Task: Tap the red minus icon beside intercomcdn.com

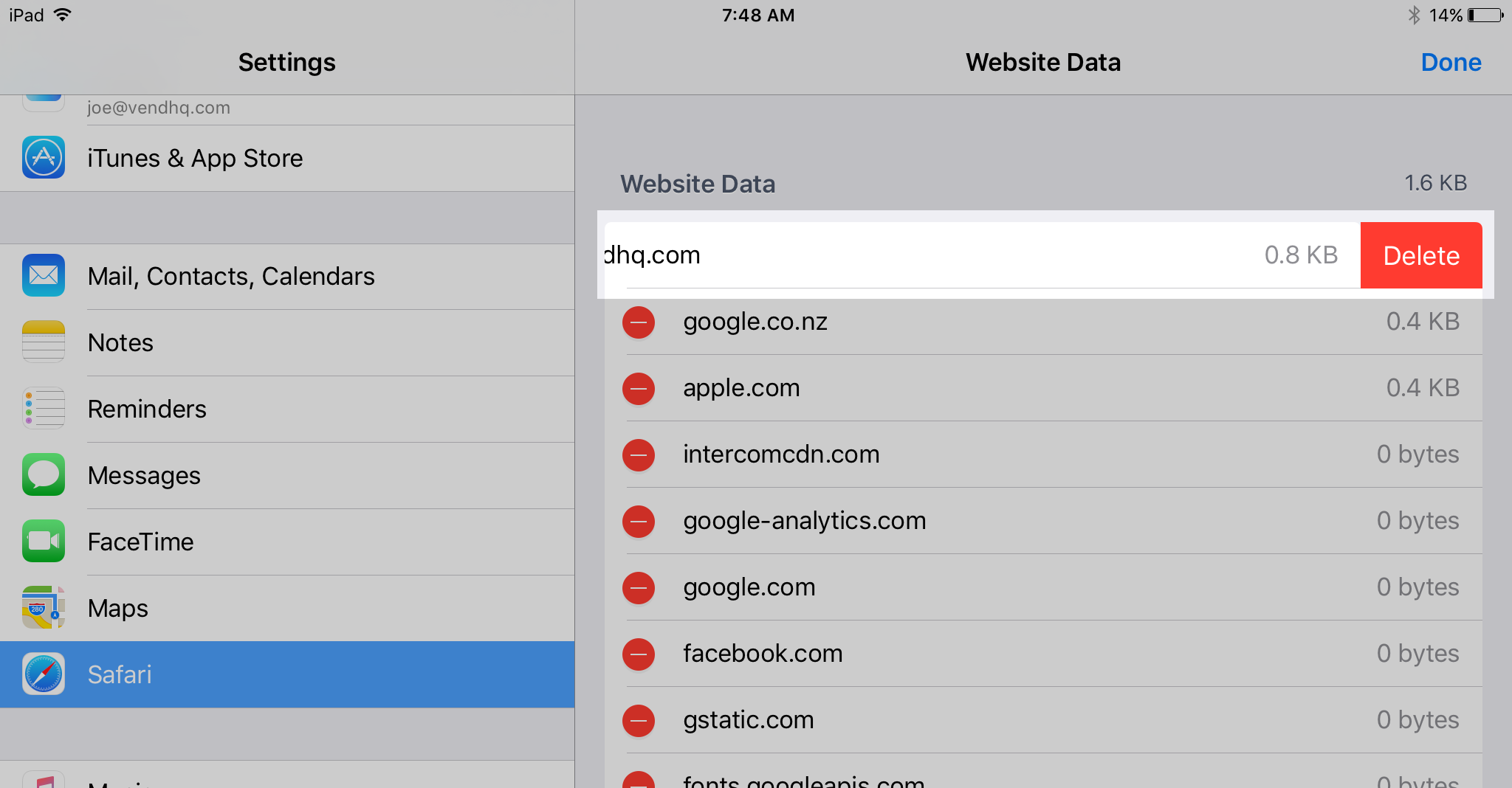Action: [x=639, y=455]
